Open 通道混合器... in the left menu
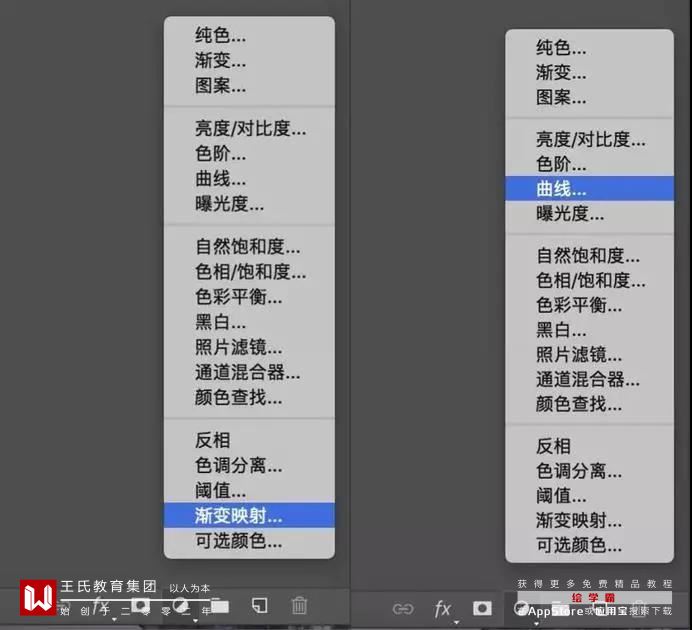 [x=249, y=372]
